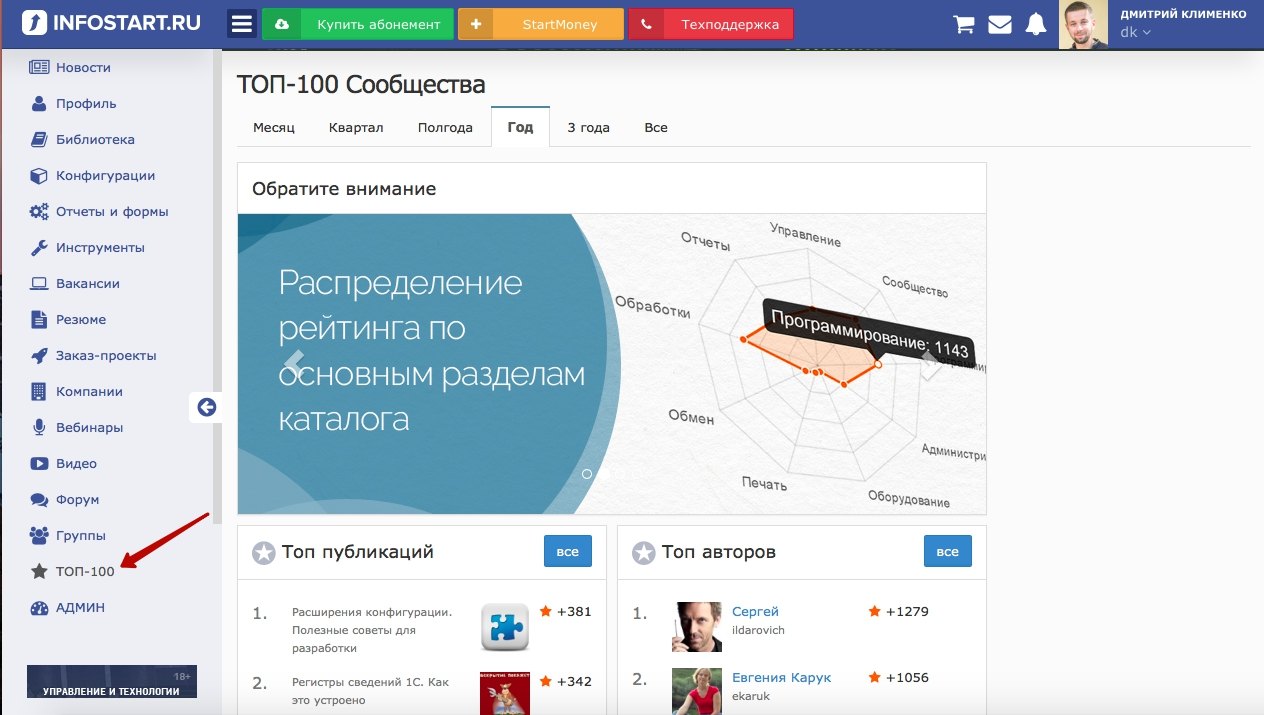This screenshot has width=1264, height=715.
Task: Click the Форум chat bubbles icon
Action: coord(39,499)
